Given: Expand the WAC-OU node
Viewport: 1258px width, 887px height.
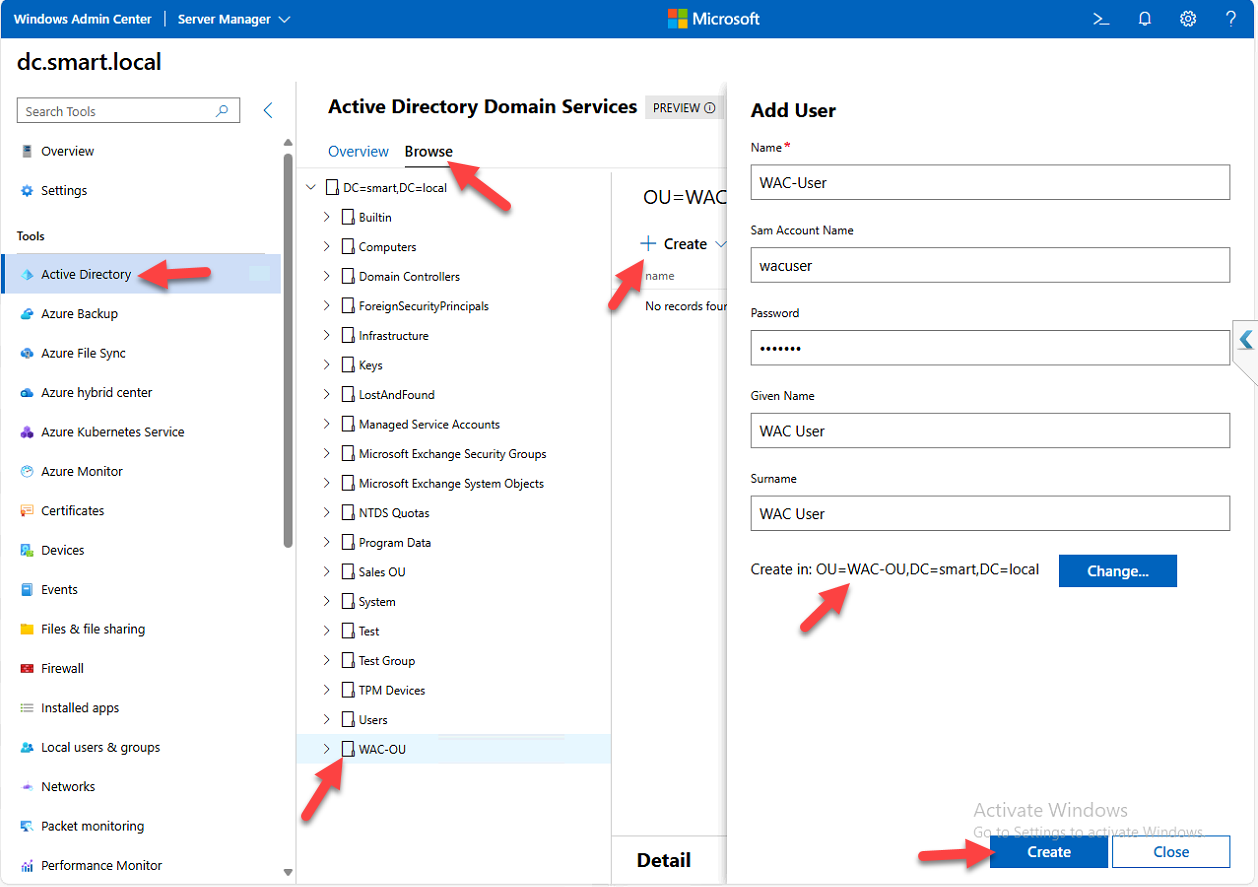Looking at the screenshot, I should (326, 749).
